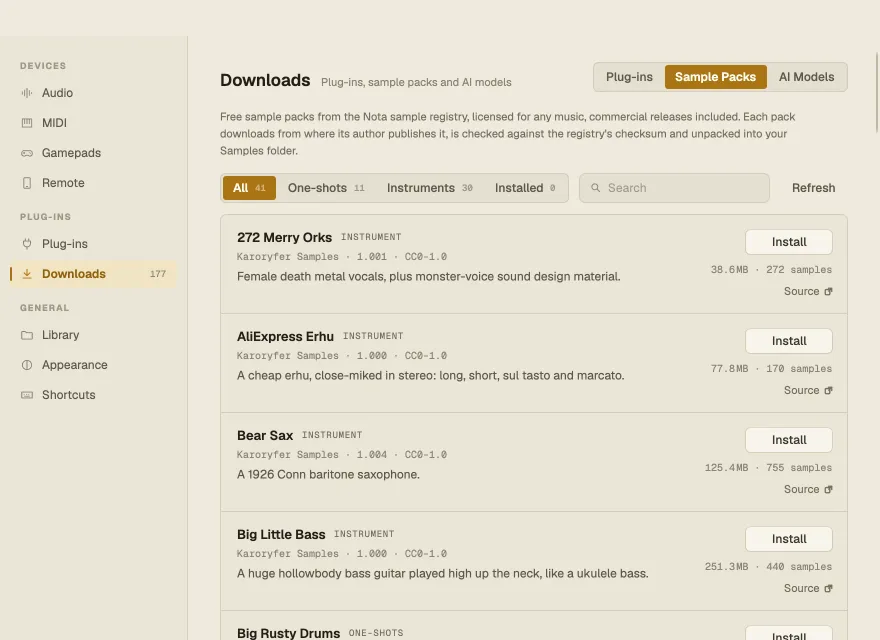
Task: Click the '251.3MB · 440 samples' text
Action: 768,566
